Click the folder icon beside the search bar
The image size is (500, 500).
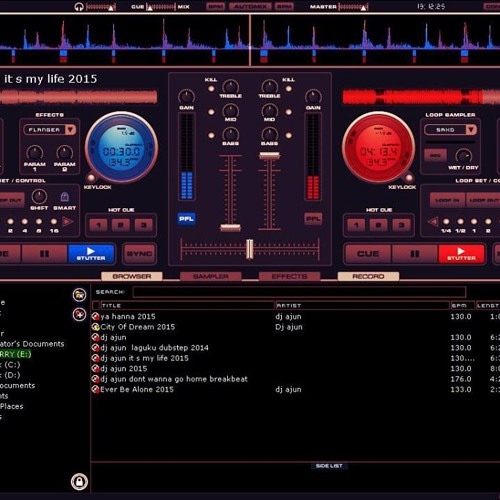(x=79, y=295)
